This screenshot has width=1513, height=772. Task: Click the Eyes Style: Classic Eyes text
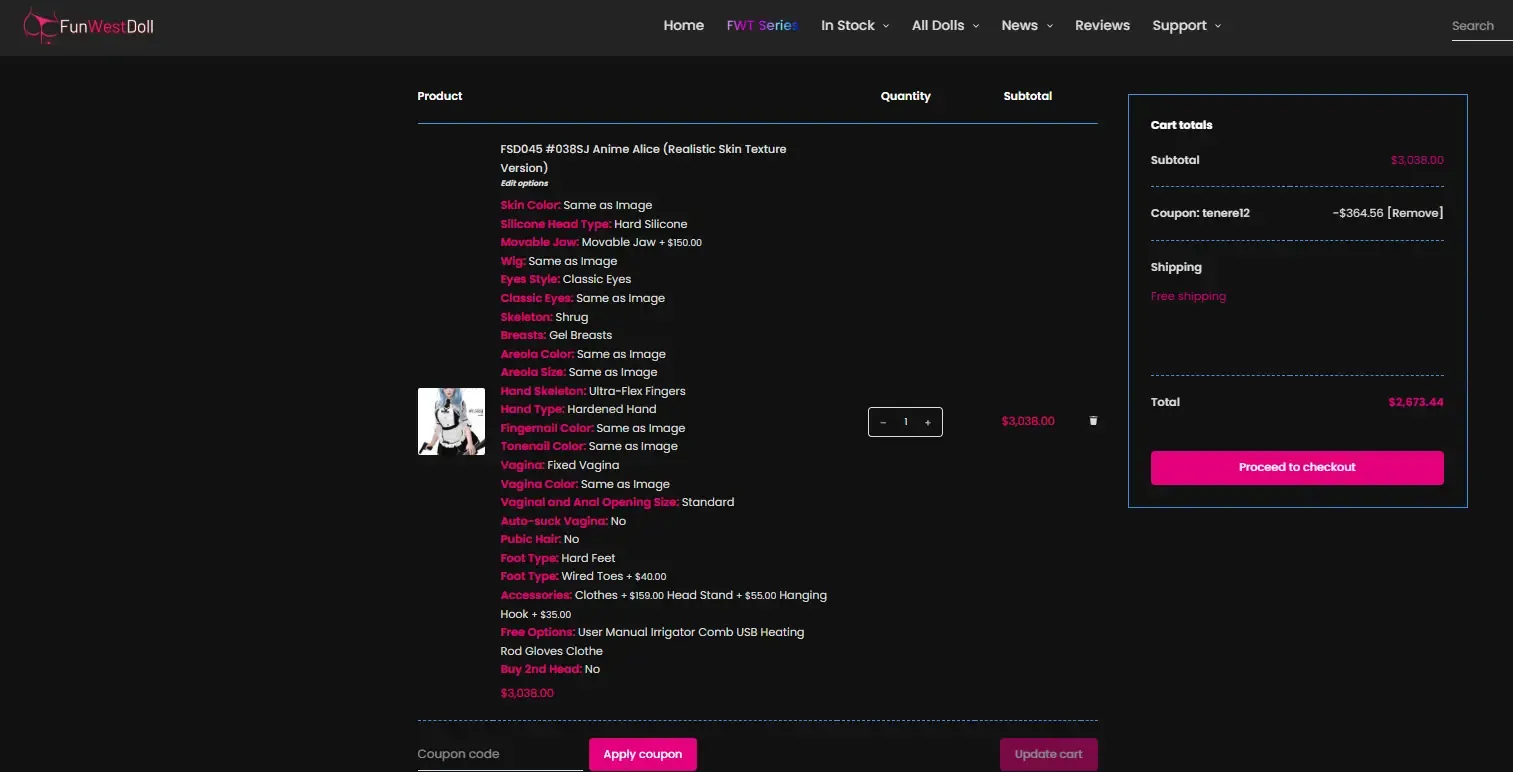click(x=566, y=279)
